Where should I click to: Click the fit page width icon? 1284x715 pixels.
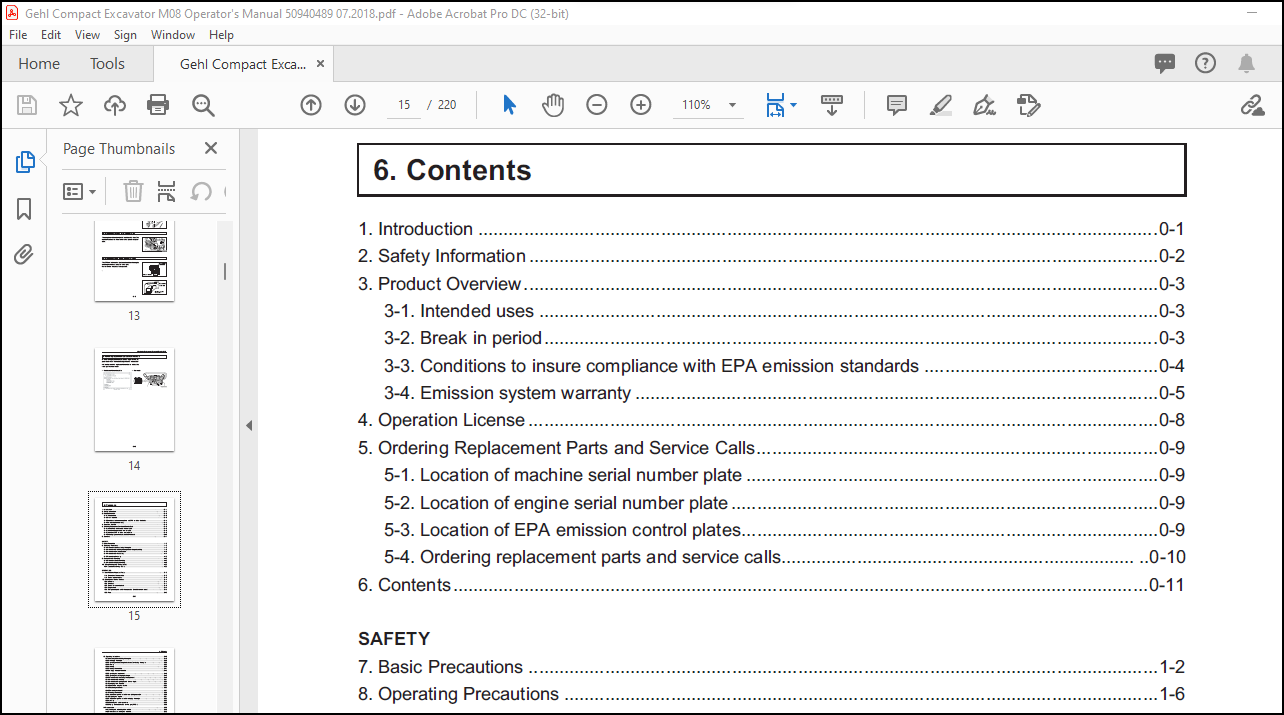click(x=775, y=105)
